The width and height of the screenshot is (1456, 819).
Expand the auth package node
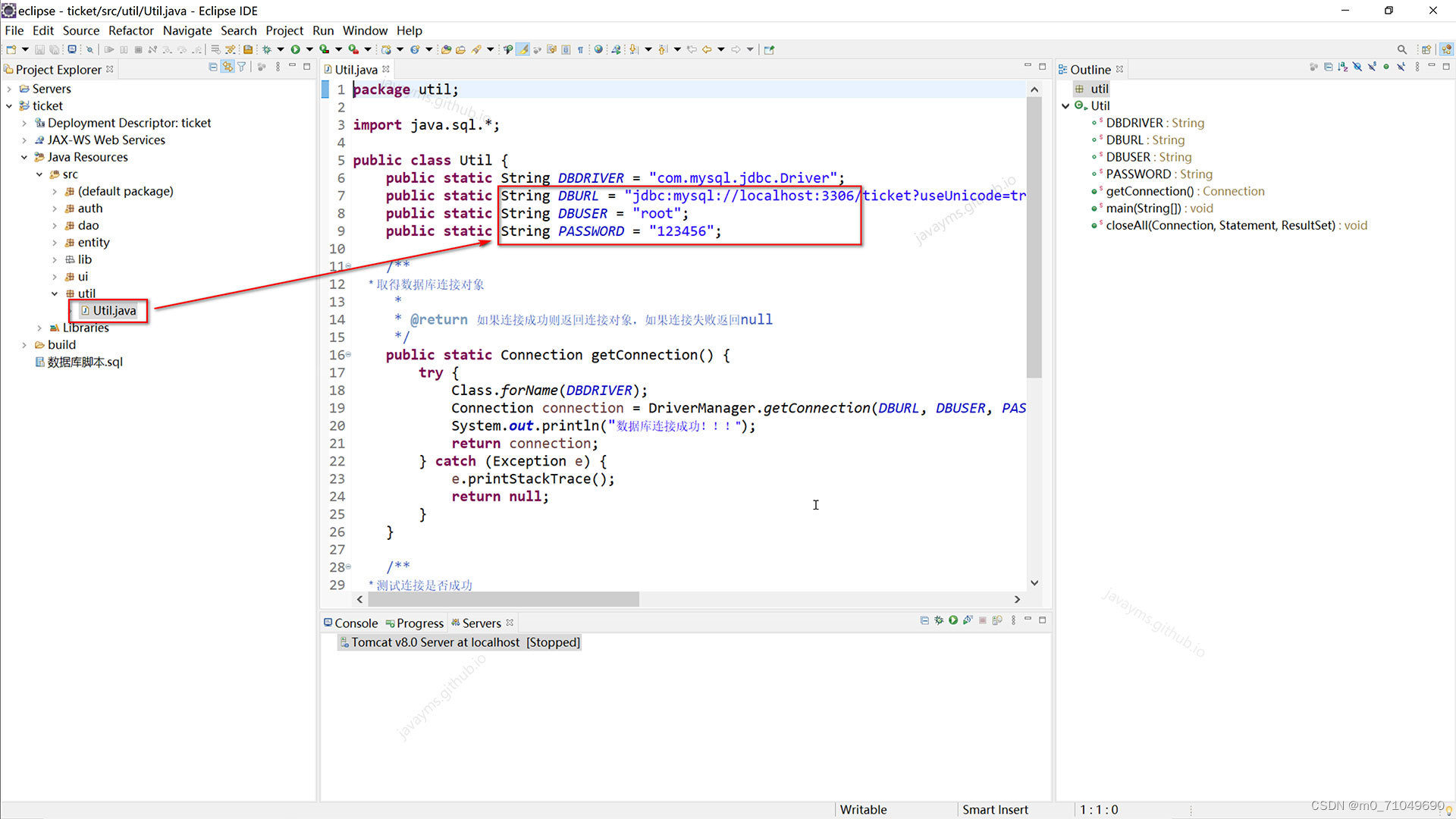tap(55, 209)
